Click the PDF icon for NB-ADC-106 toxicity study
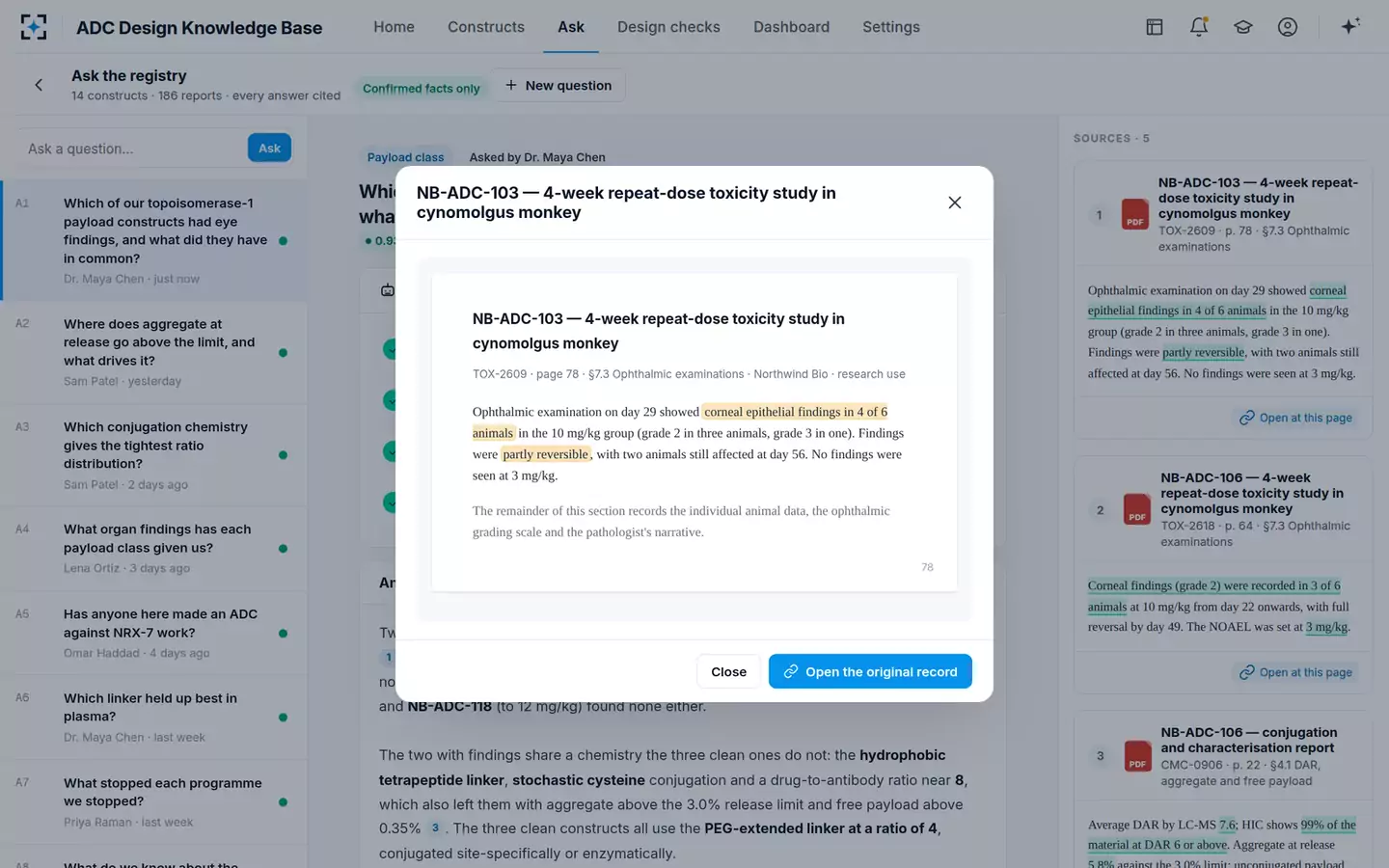The image size is (1389, 868). (x=1137, y=509)
